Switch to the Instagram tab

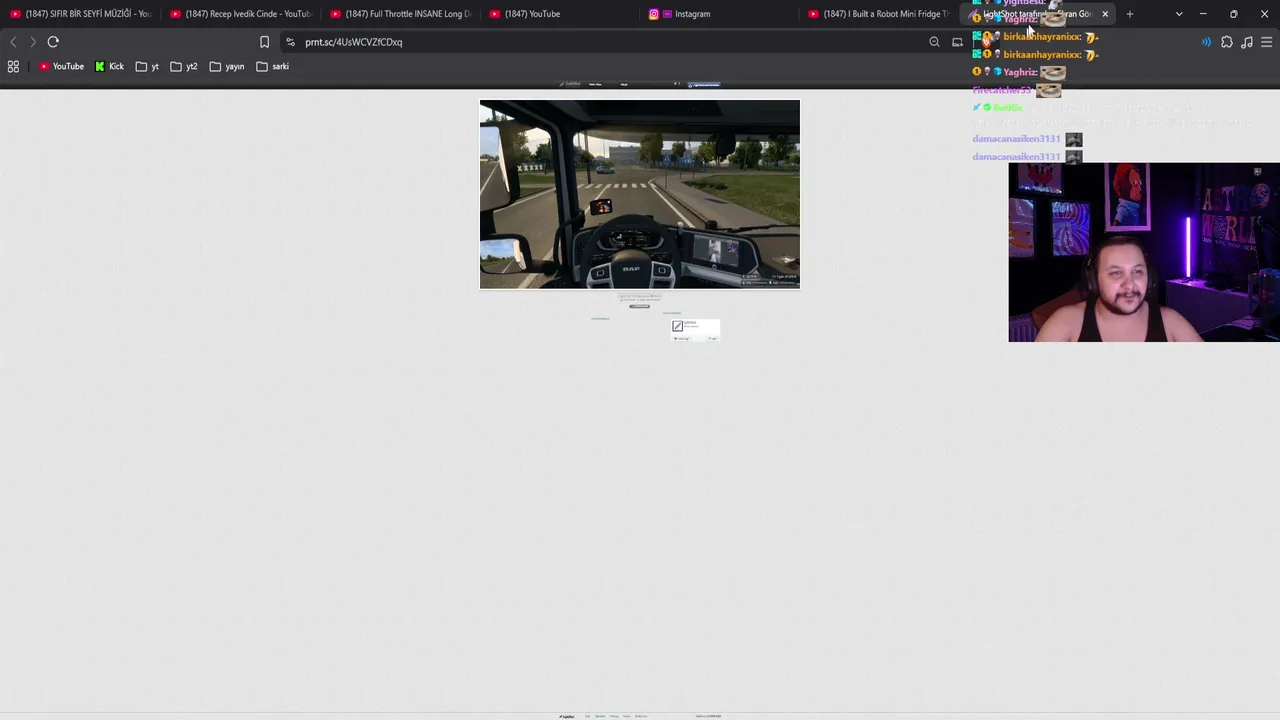pyautogui.click(x=720, y=14)
